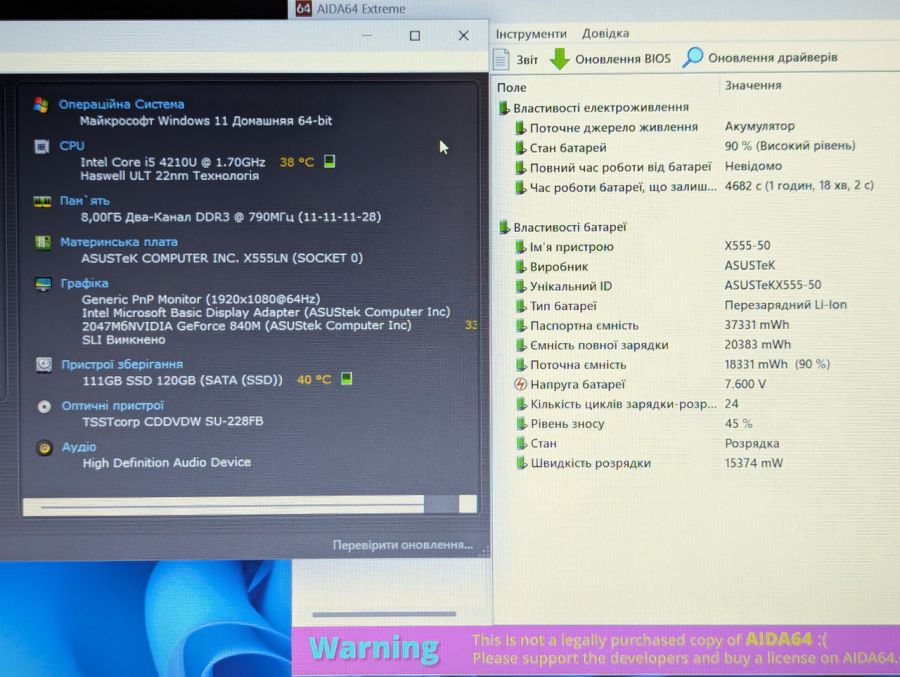Image resolution: width=900 pixels, height=677 pixels.
Task: Click the speaker icon by Аудіо
Action: coord(44,448)
